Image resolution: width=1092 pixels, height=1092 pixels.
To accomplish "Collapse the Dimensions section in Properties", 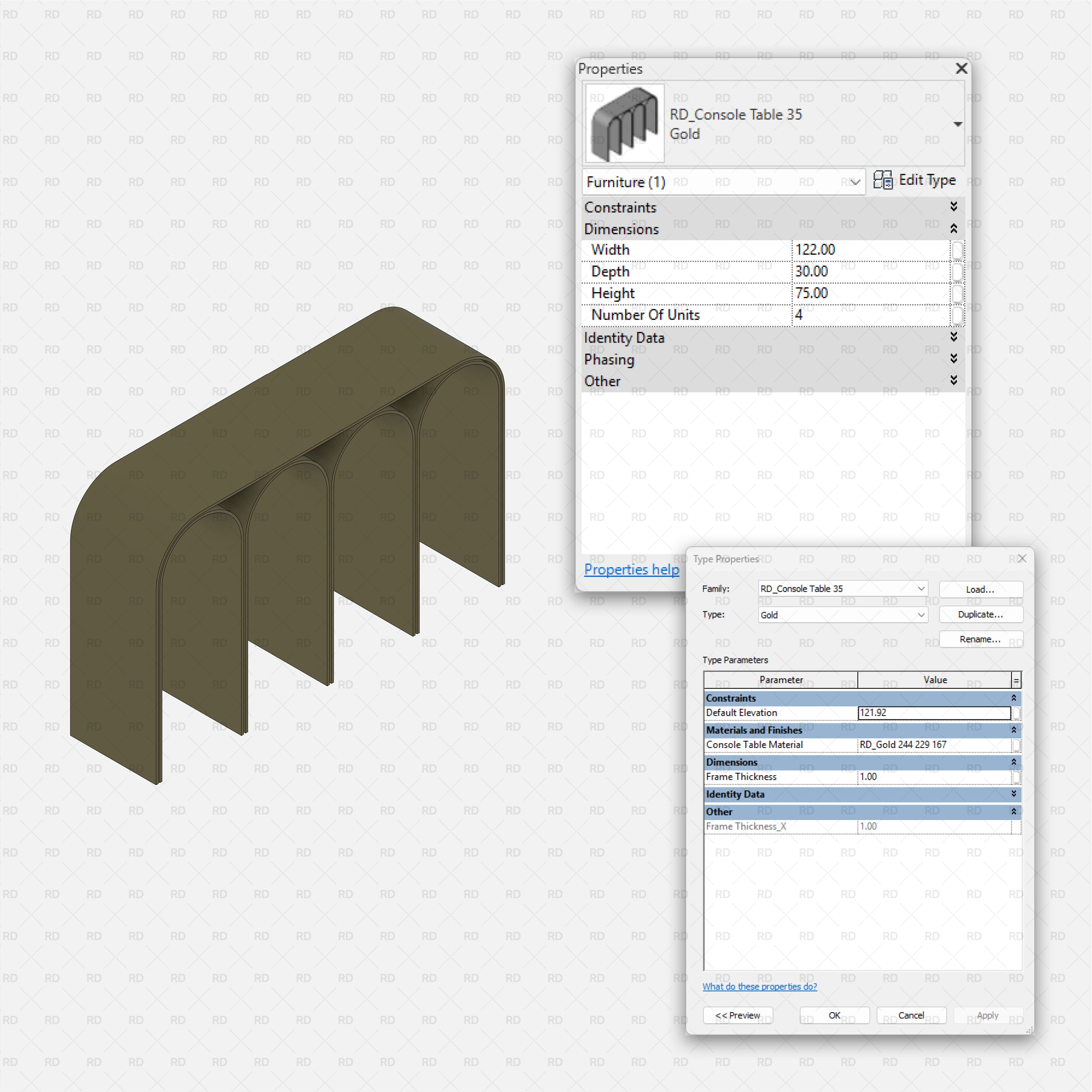I will [x=953, y=229].
